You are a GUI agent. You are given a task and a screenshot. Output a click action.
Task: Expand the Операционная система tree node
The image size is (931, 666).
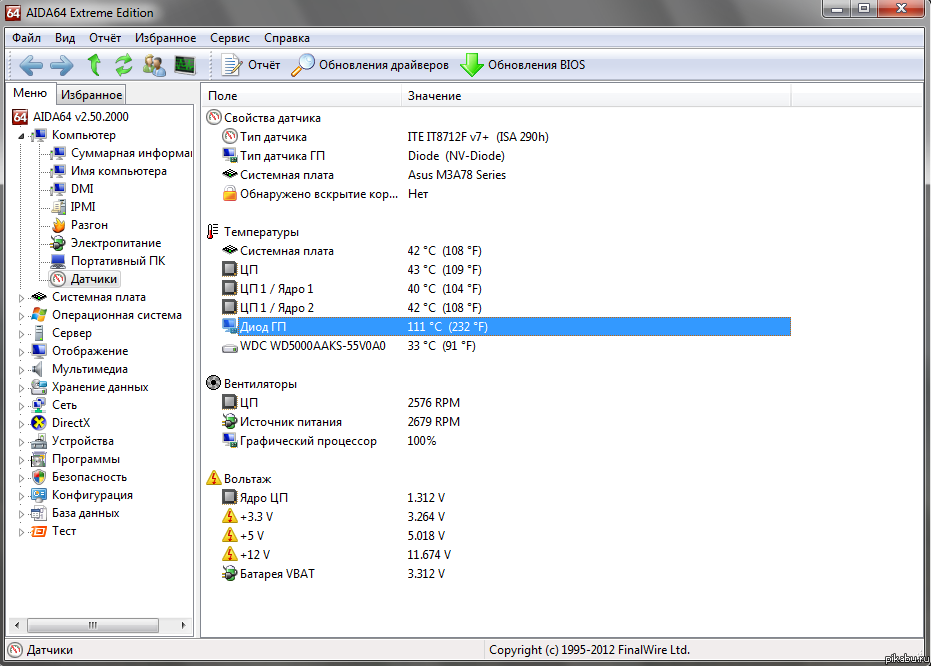coord(23,315)
